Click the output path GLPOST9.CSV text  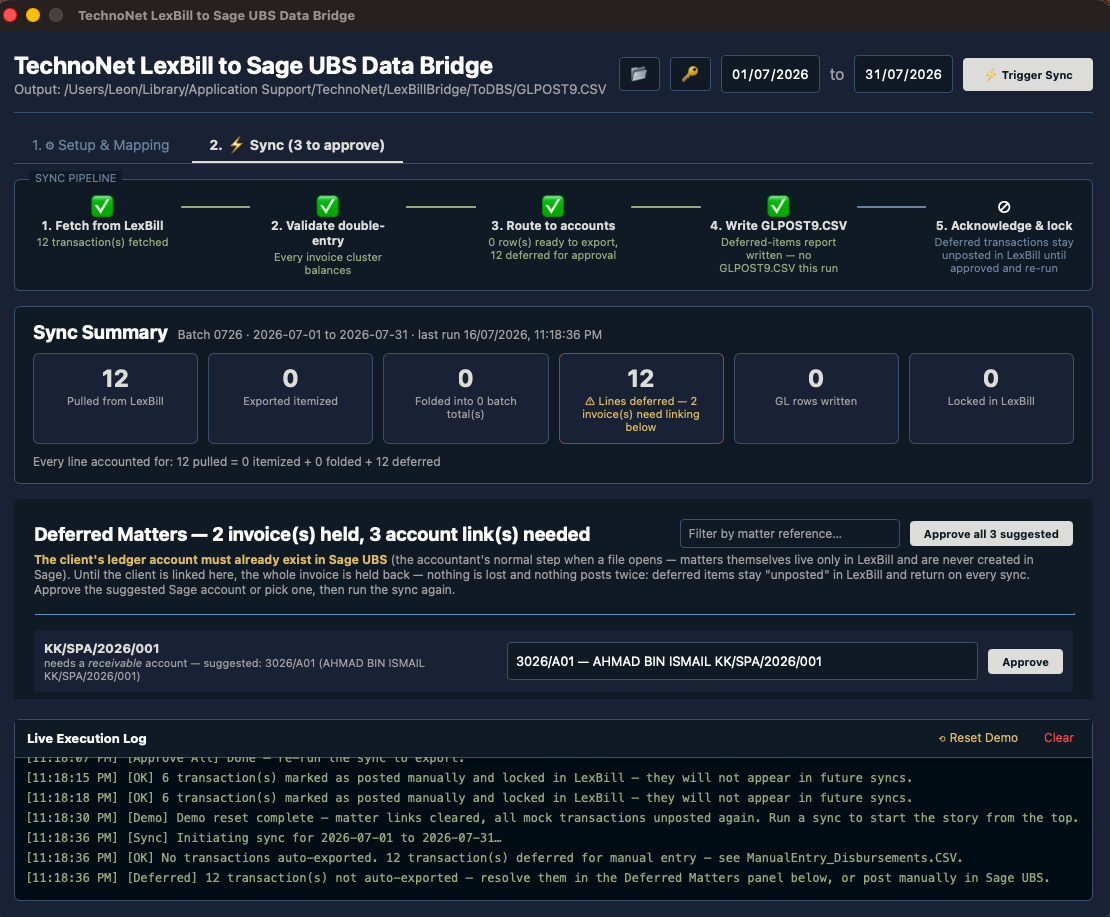tap(310, 89)
